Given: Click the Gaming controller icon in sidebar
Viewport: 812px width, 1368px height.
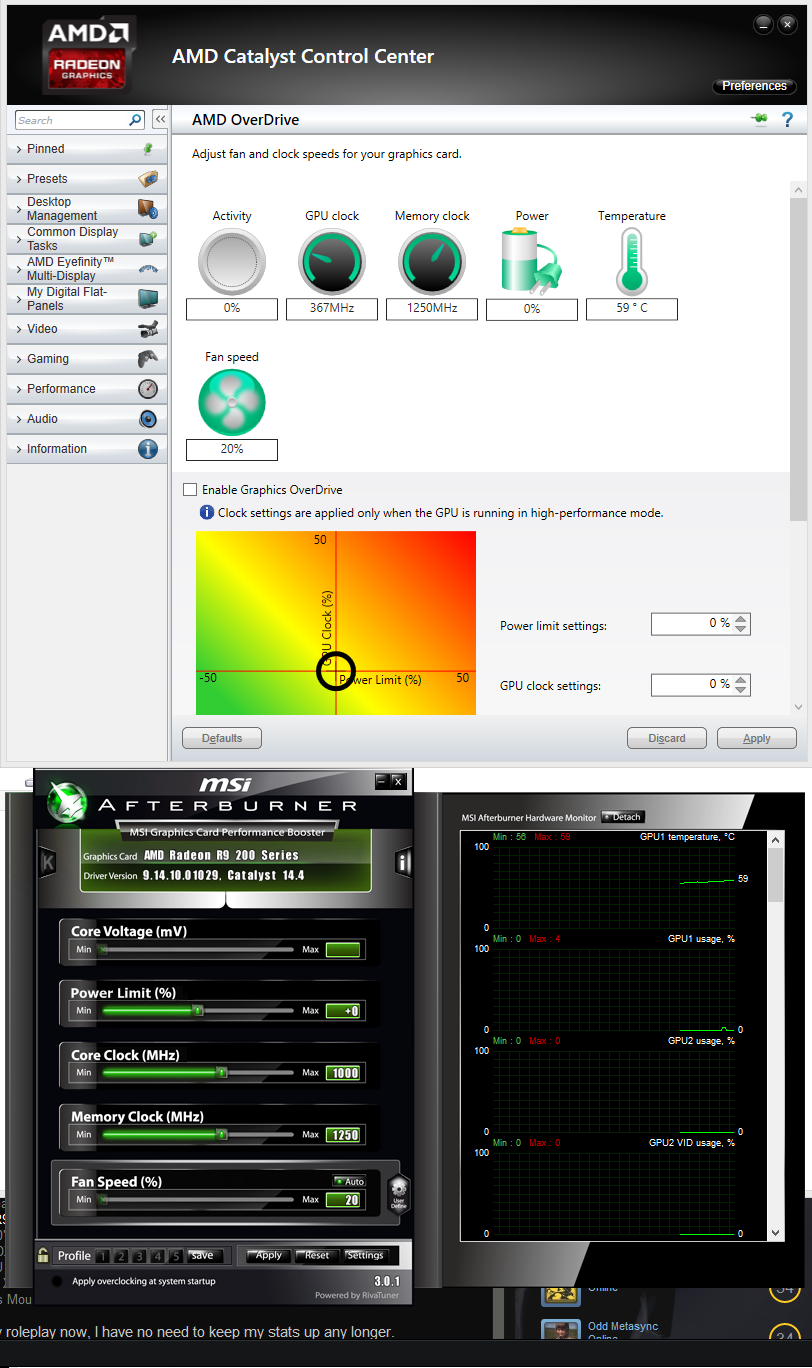Looking at the screenshot, I should (147, 358).
